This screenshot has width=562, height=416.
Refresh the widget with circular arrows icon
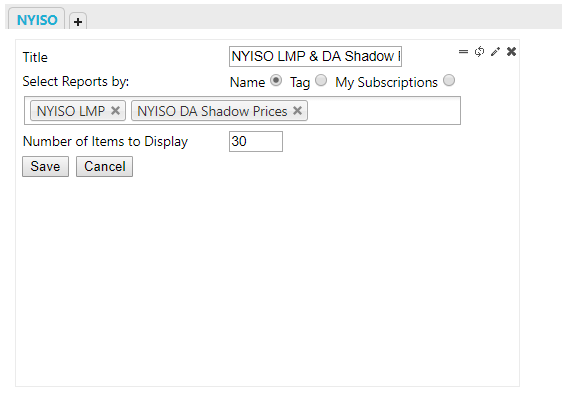[479, 52]
